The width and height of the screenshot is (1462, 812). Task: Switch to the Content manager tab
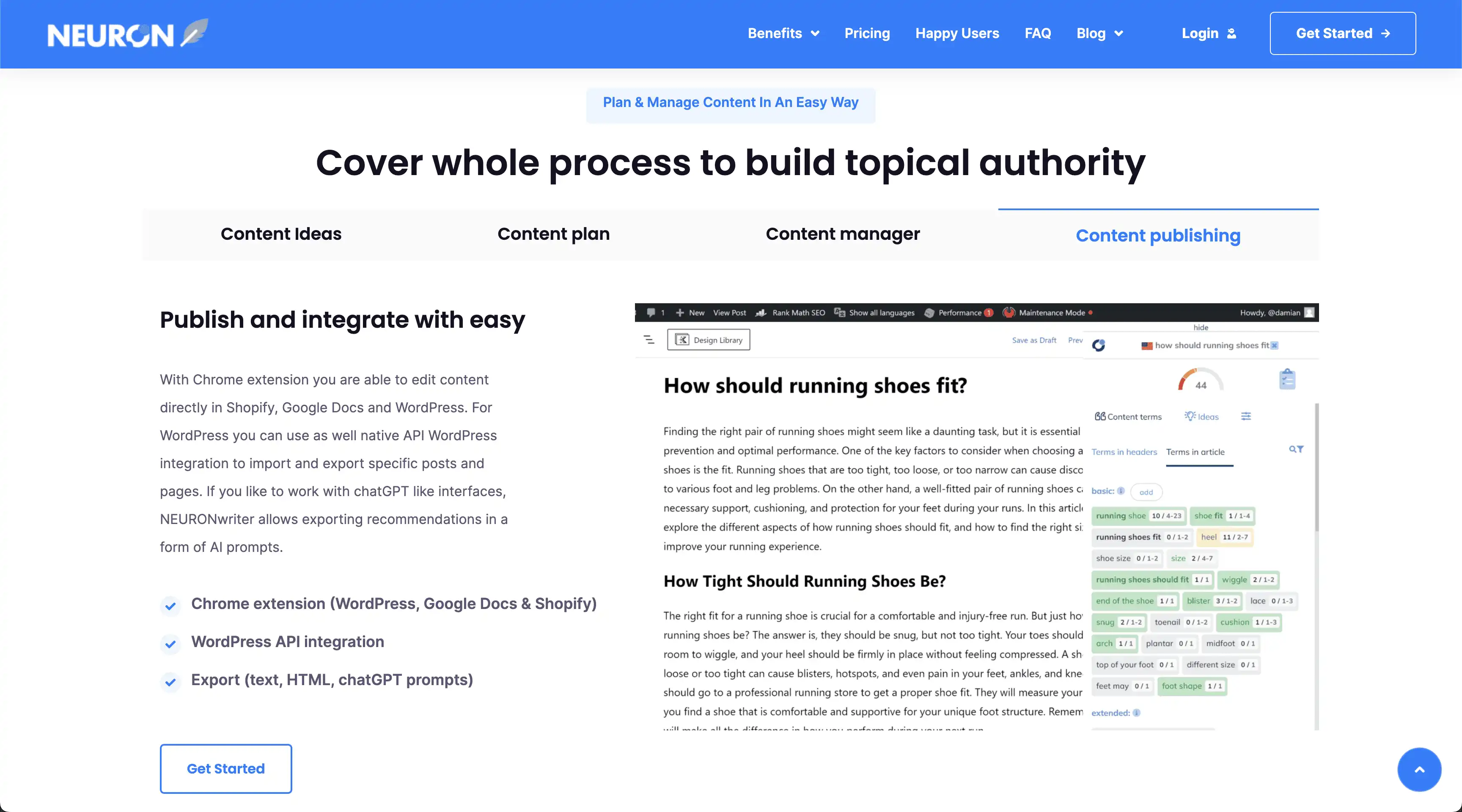[x=842, y=234]
